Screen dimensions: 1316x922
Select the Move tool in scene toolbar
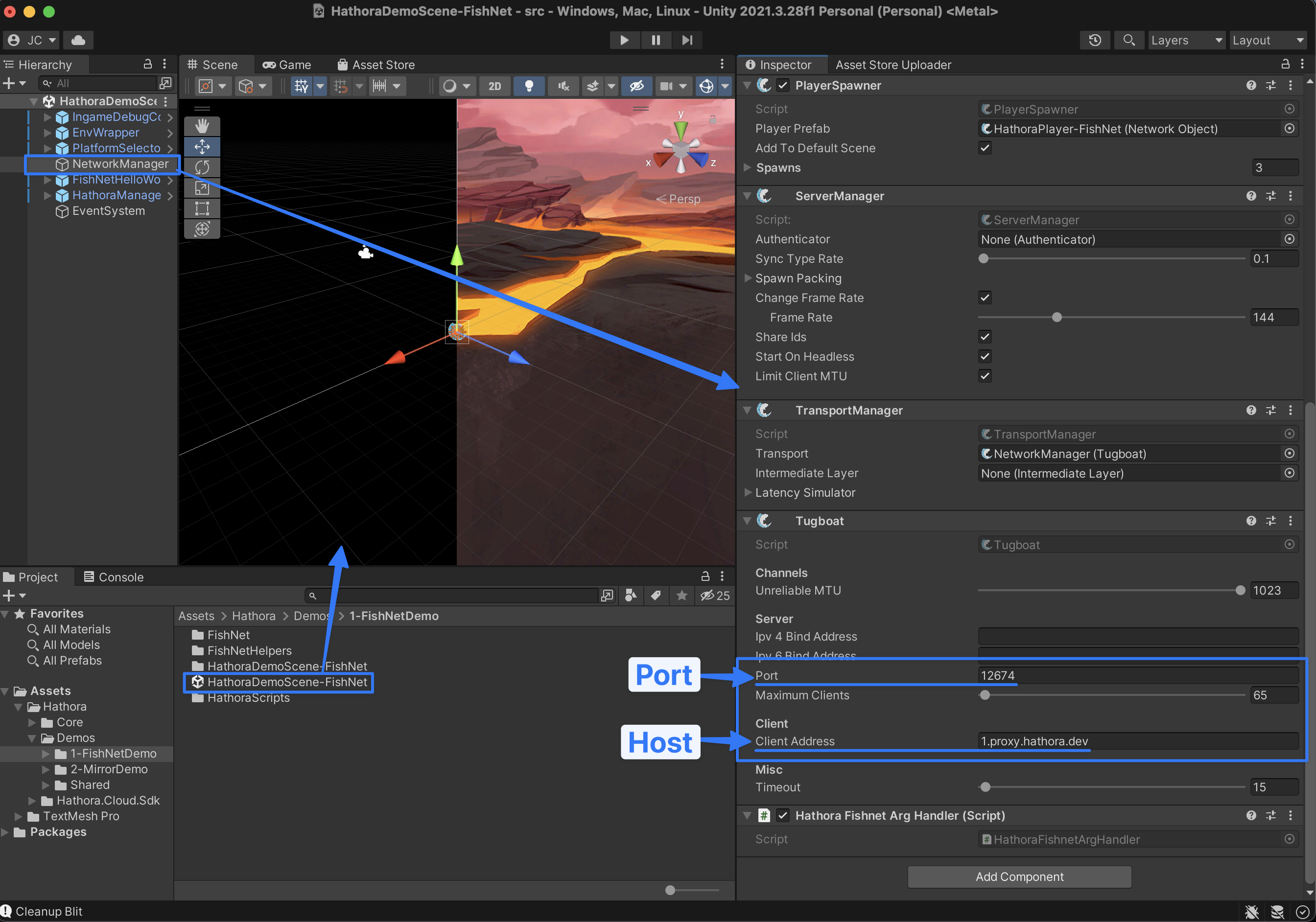pyautogui.click(x=202, y=147)
